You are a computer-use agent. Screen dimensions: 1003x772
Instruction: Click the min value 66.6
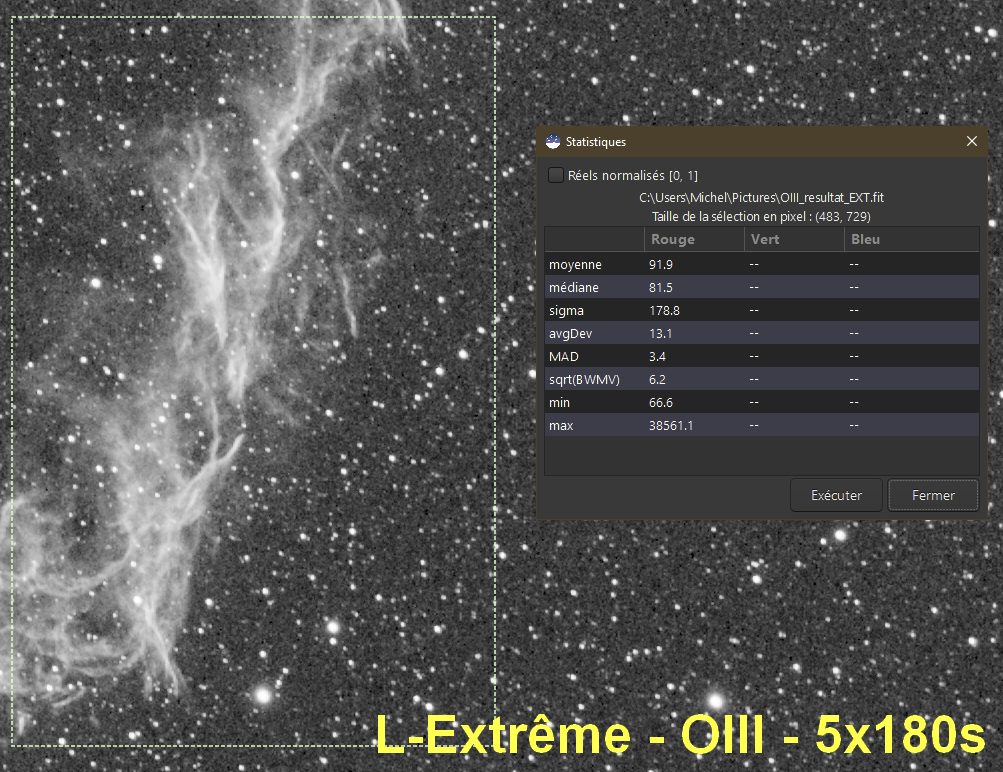(661, 402)
